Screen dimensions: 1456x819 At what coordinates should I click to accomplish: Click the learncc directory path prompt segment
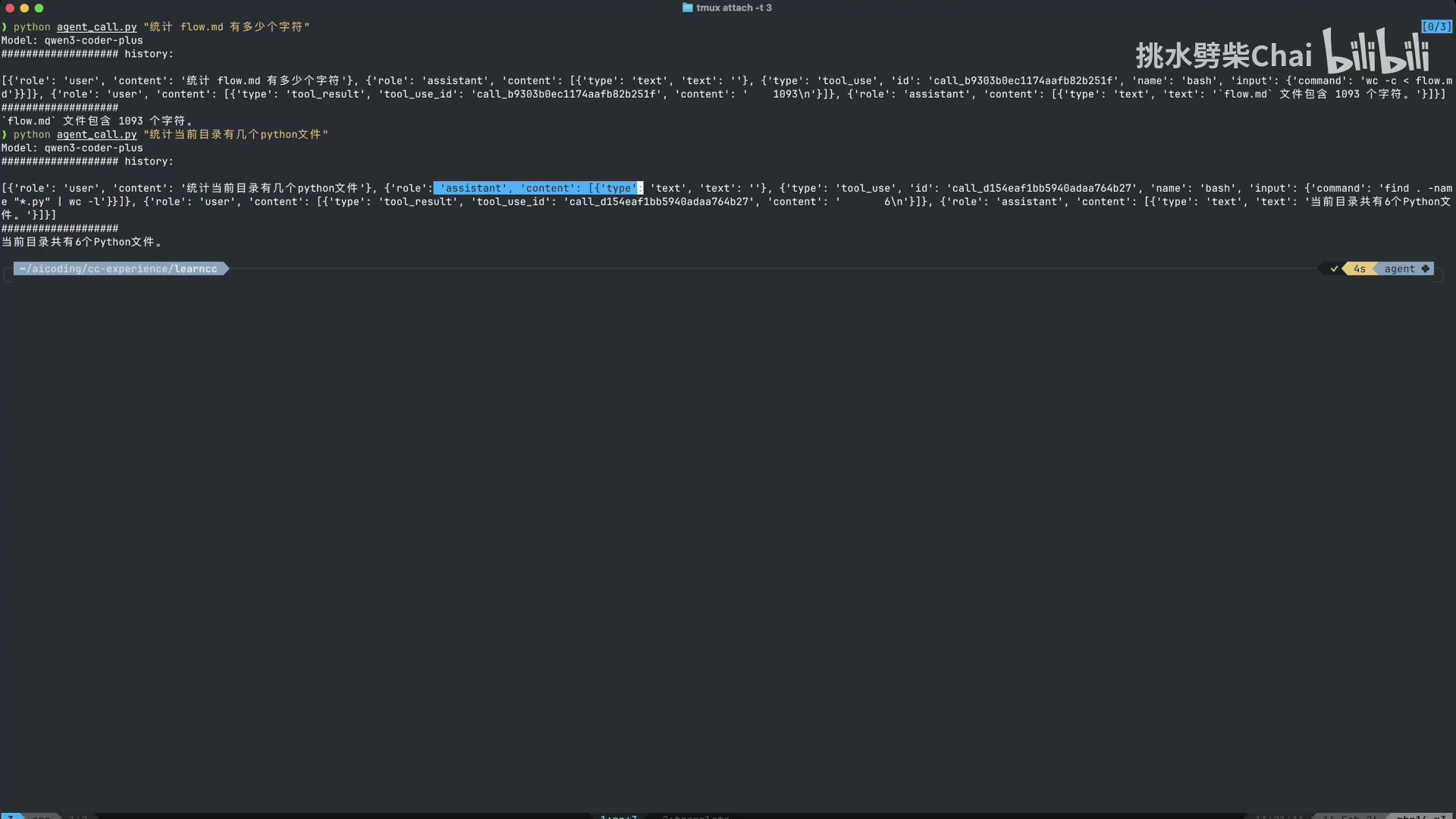pyautogui.click(x=119, y=269)
